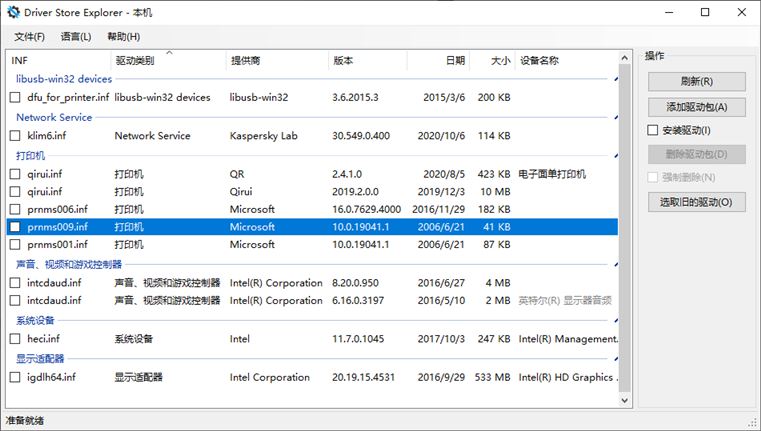
Task: Click the Driver Store Explorer title bar icon
Action: (x=11, y=12)
